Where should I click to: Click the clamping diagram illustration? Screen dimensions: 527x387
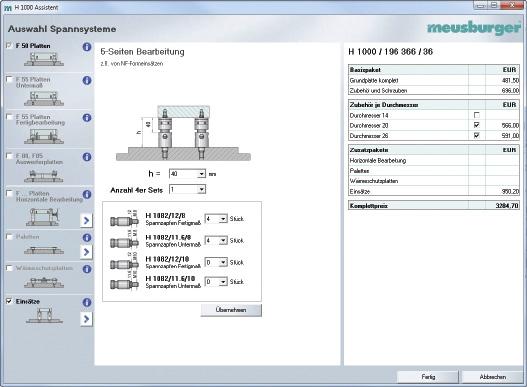[183, 133]
